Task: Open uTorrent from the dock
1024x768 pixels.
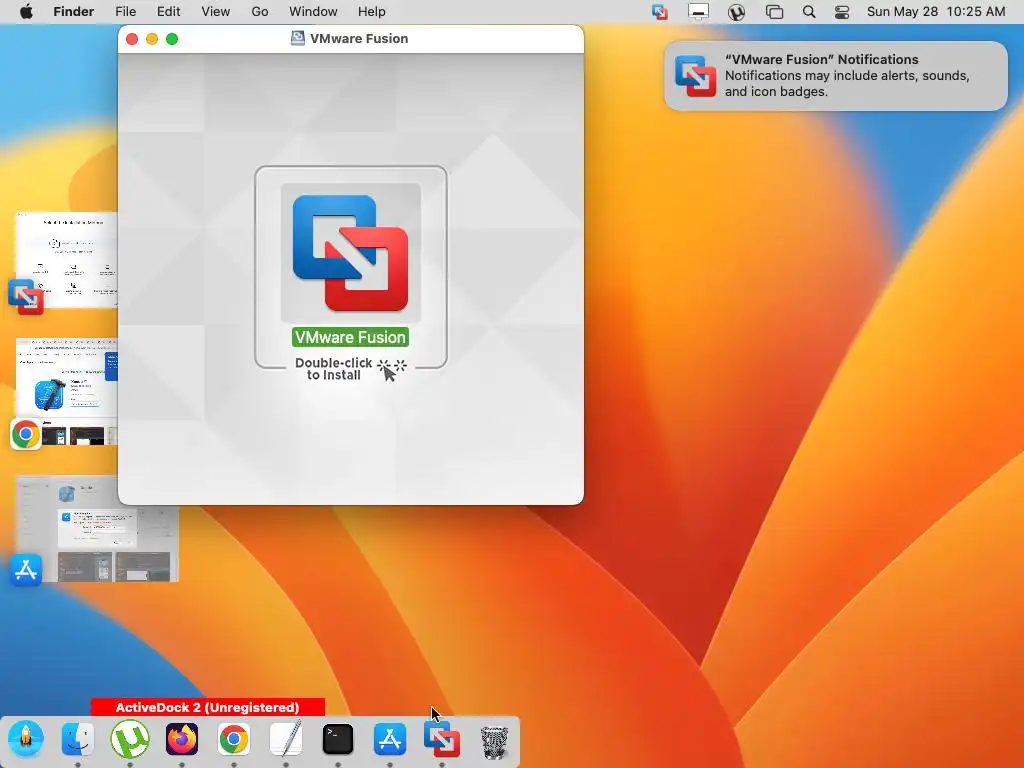Action: pos(130,739)
